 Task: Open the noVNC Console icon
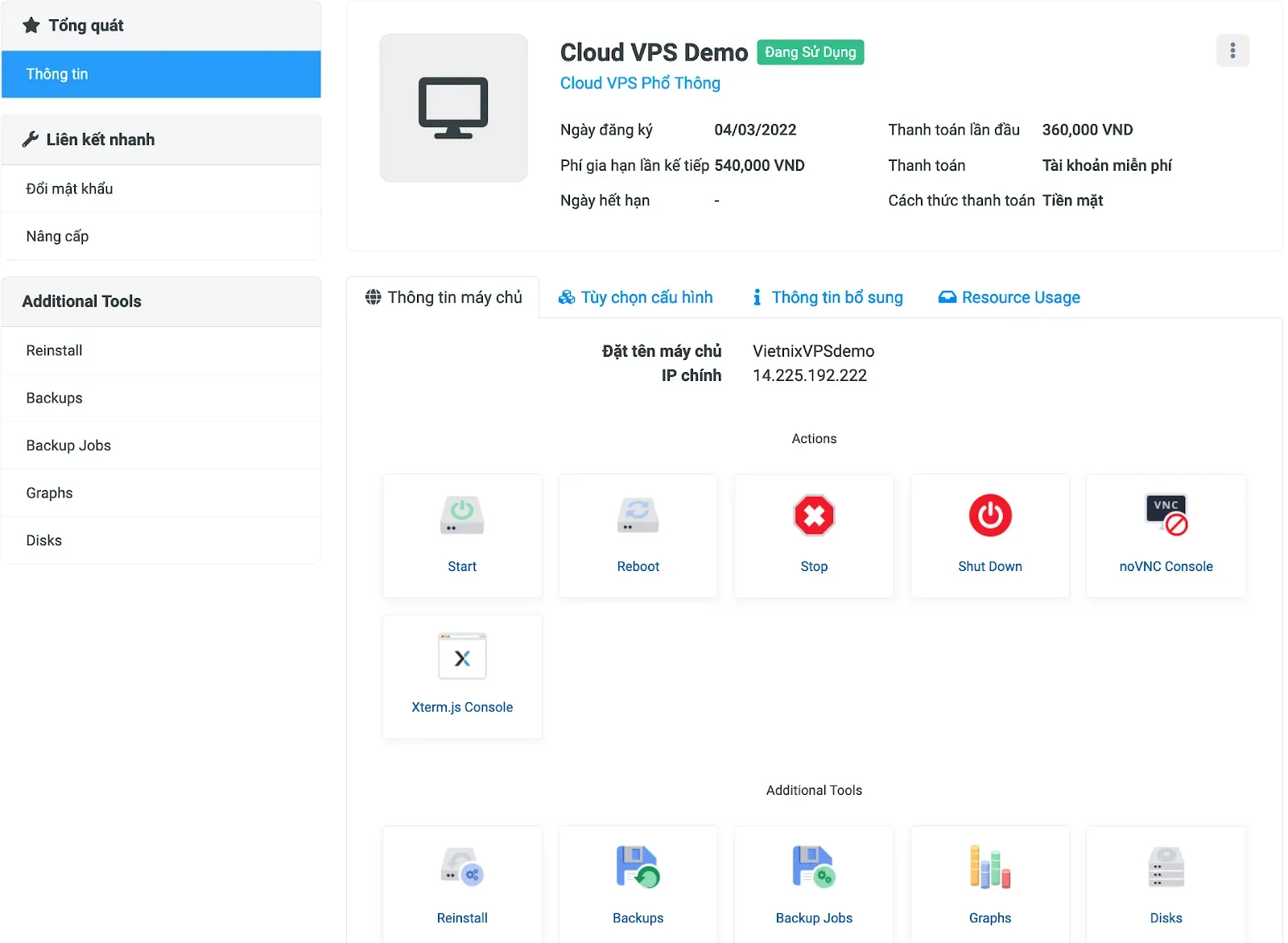point(1166,515)
